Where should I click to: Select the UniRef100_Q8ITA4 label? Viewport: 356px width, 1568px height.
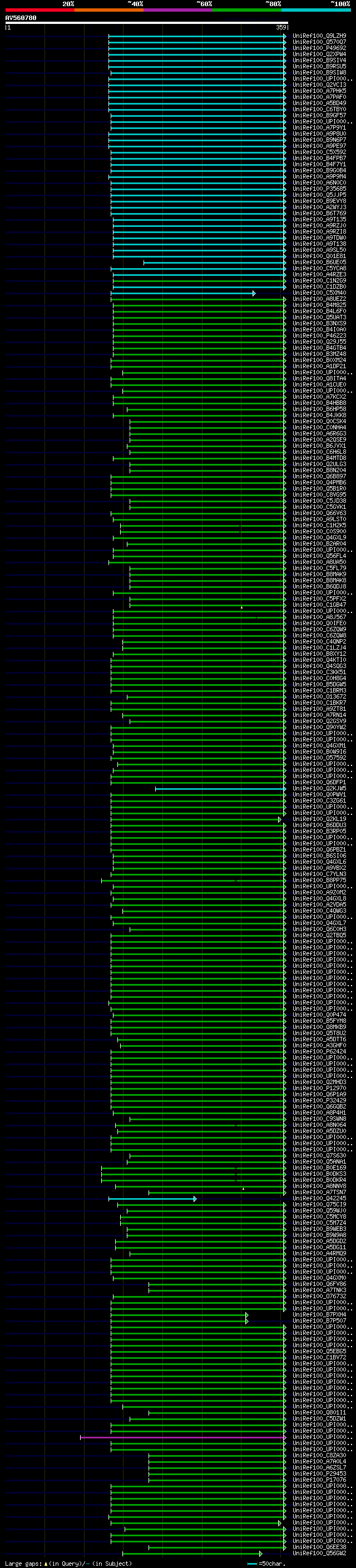click(319, 379)
